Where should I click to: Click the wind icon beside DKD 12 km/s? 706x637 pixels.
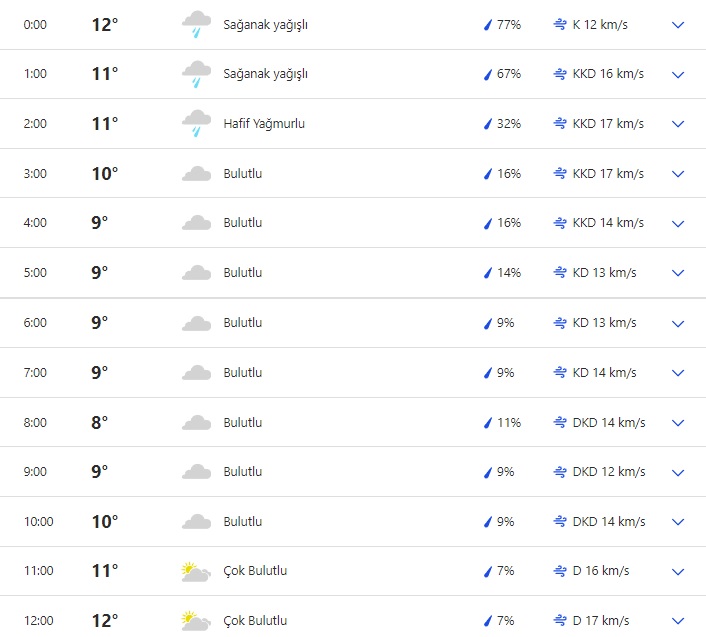pos(560,472)
